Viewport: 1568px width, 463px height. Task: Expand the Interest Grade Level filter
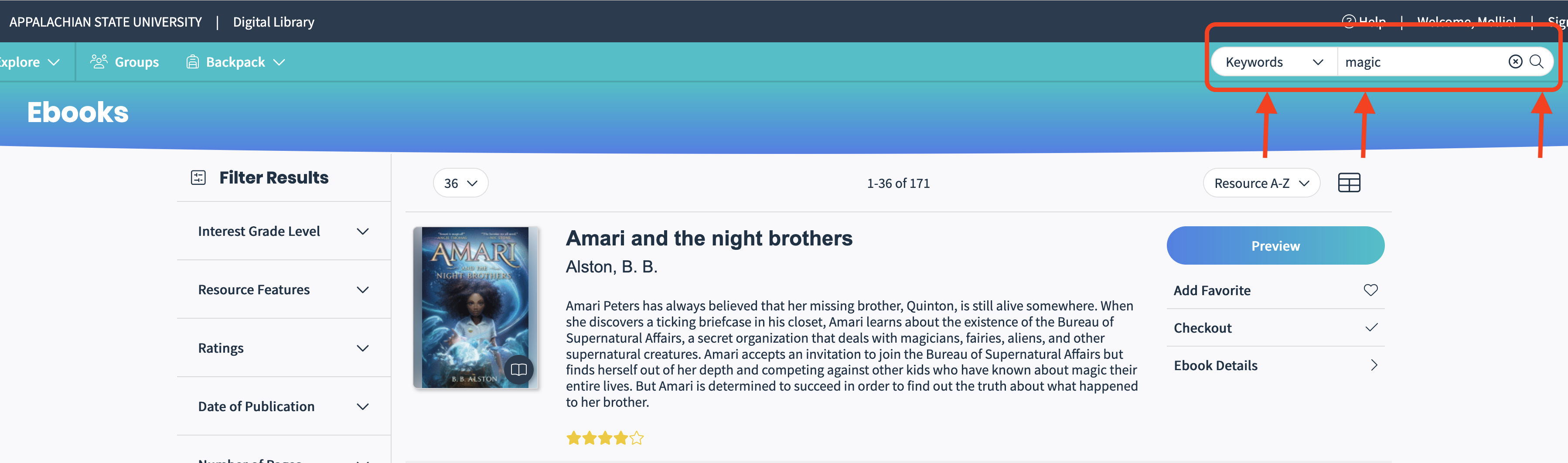[362, 231]
